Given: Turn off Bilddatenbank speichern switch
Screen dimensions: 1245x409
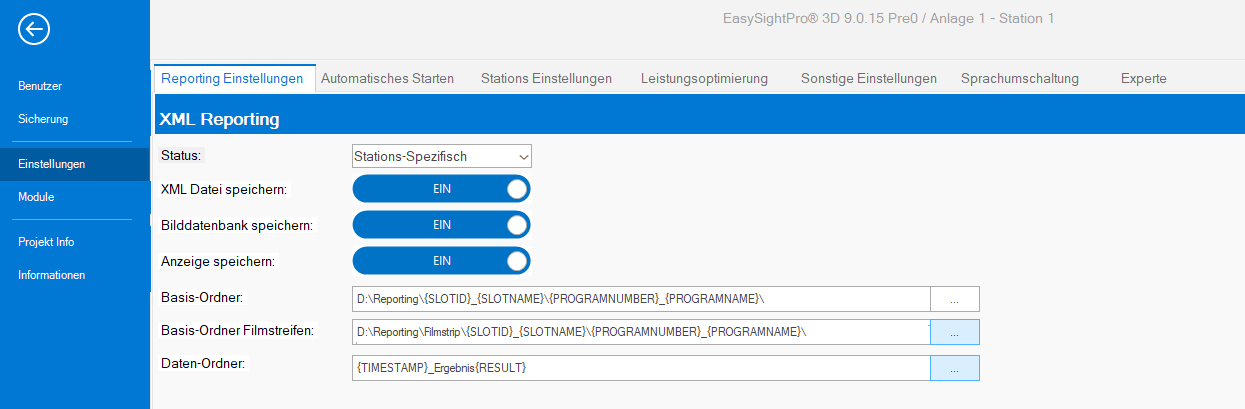Looking at the screenshot, I should pyautogui.click(x=441, y=225).
